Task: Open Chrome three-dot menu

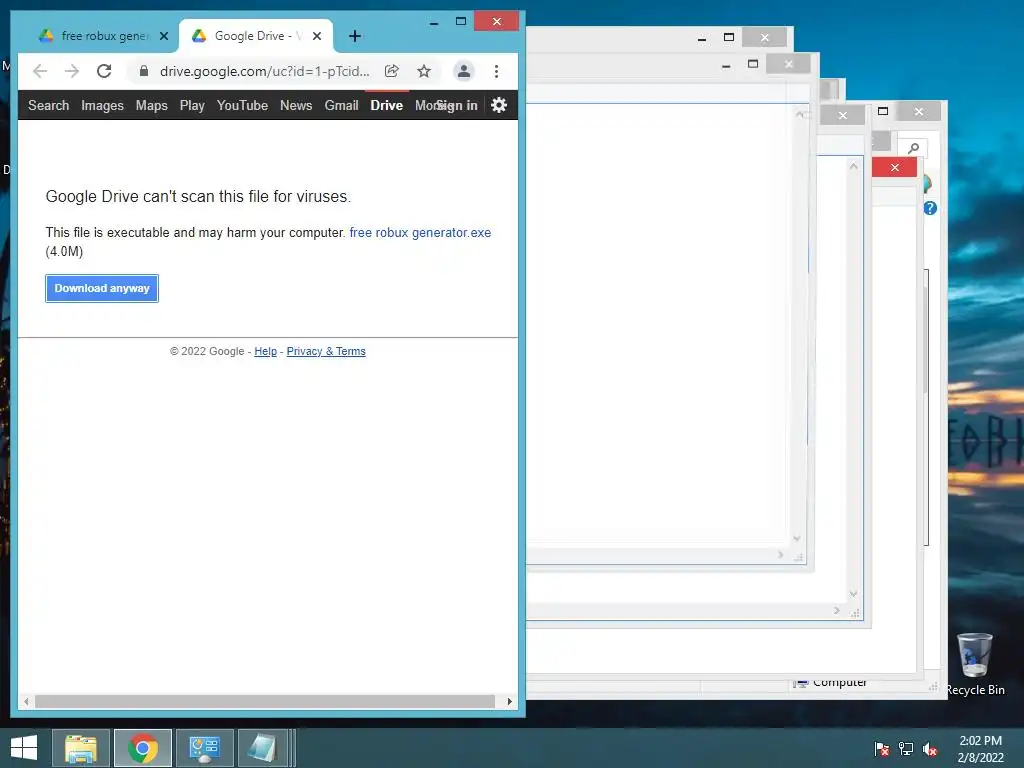Action: [x=496, y=71]
